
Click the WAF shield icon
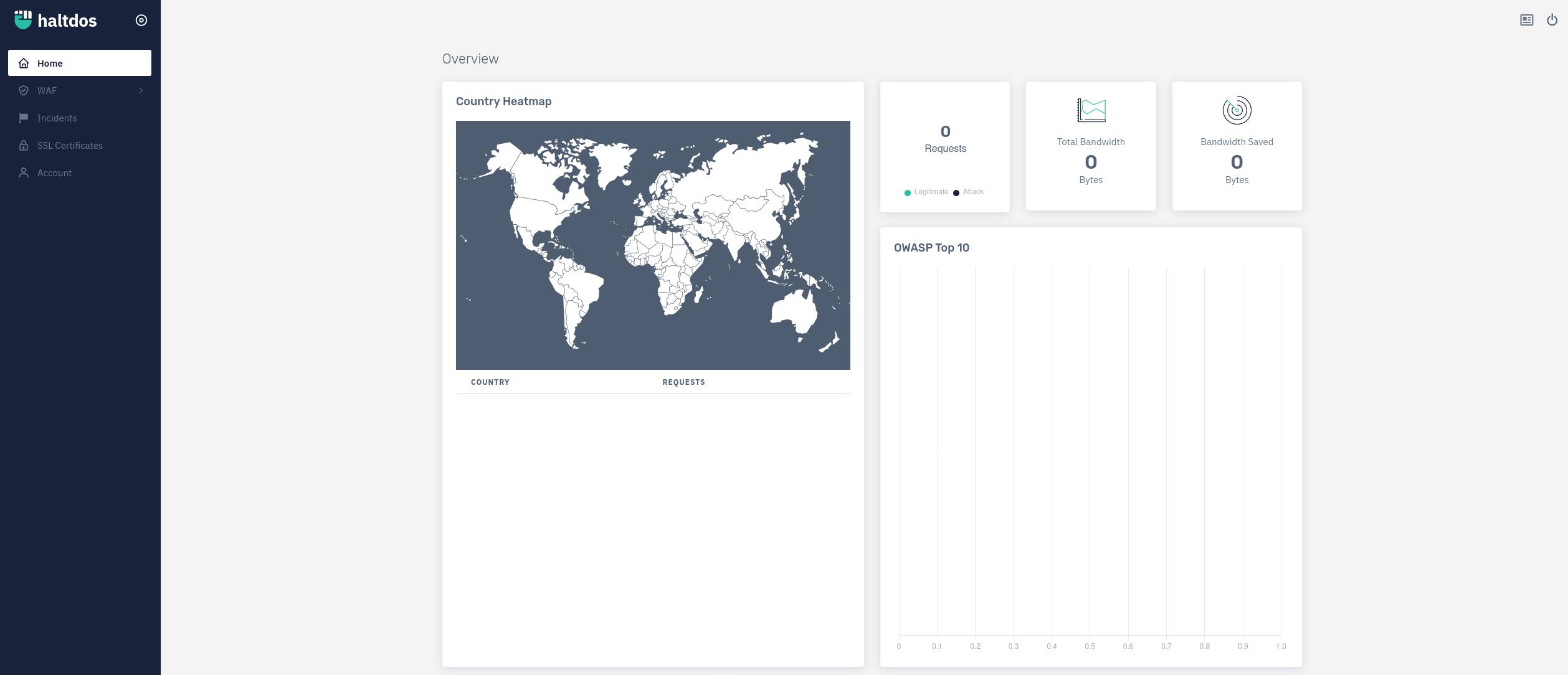24,91
